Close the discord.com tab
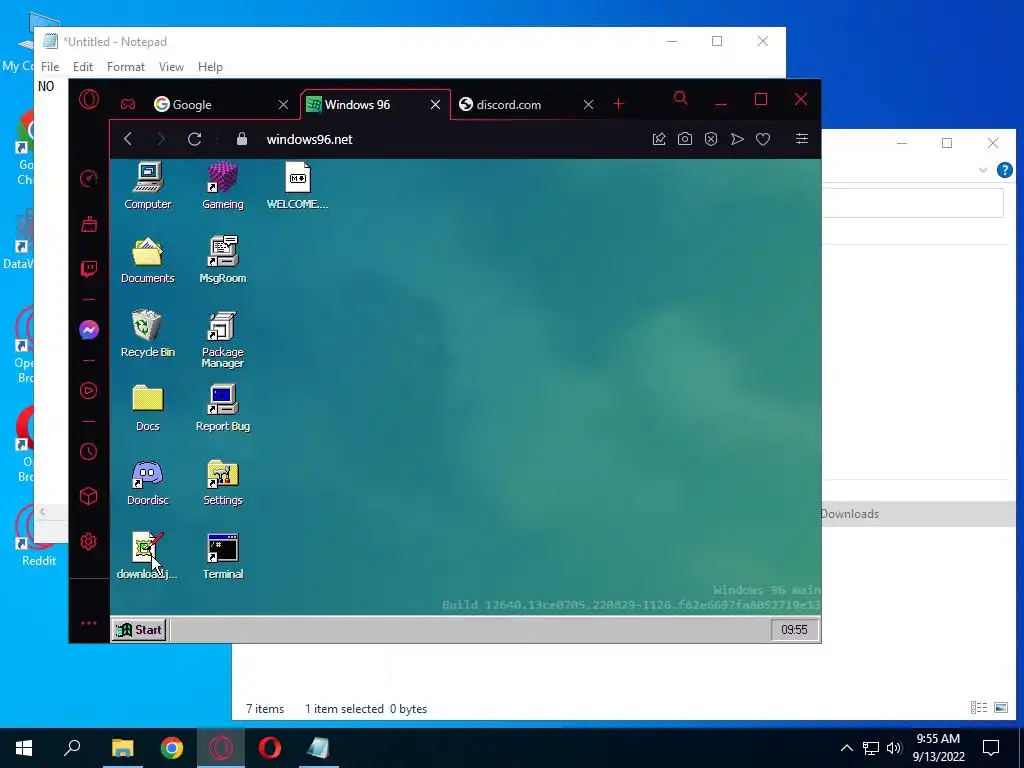1024x768 pixels. tap(588, 104)
